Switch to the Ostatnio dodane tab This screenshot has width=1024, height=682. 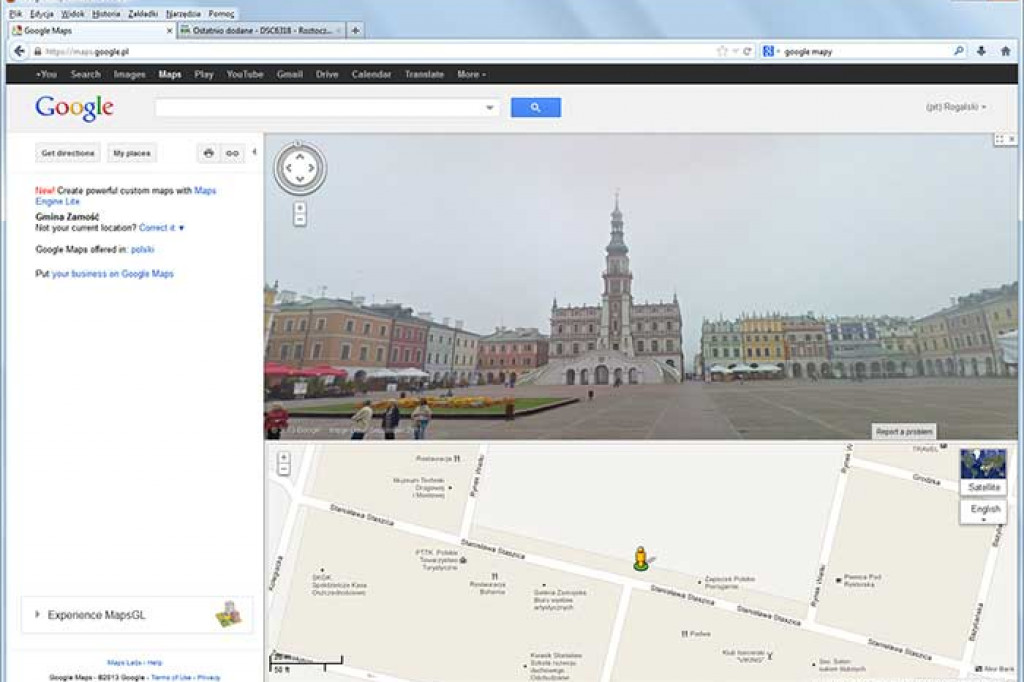pos(261,31)
